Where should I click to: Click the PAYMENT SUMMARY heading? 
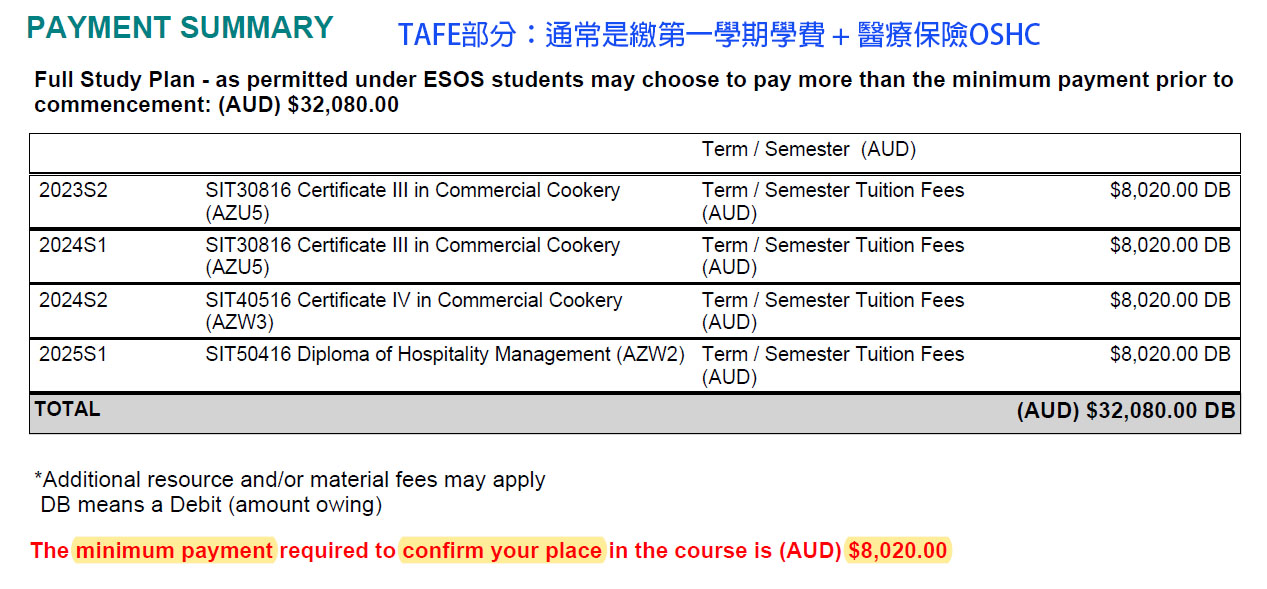coord(180,28)
